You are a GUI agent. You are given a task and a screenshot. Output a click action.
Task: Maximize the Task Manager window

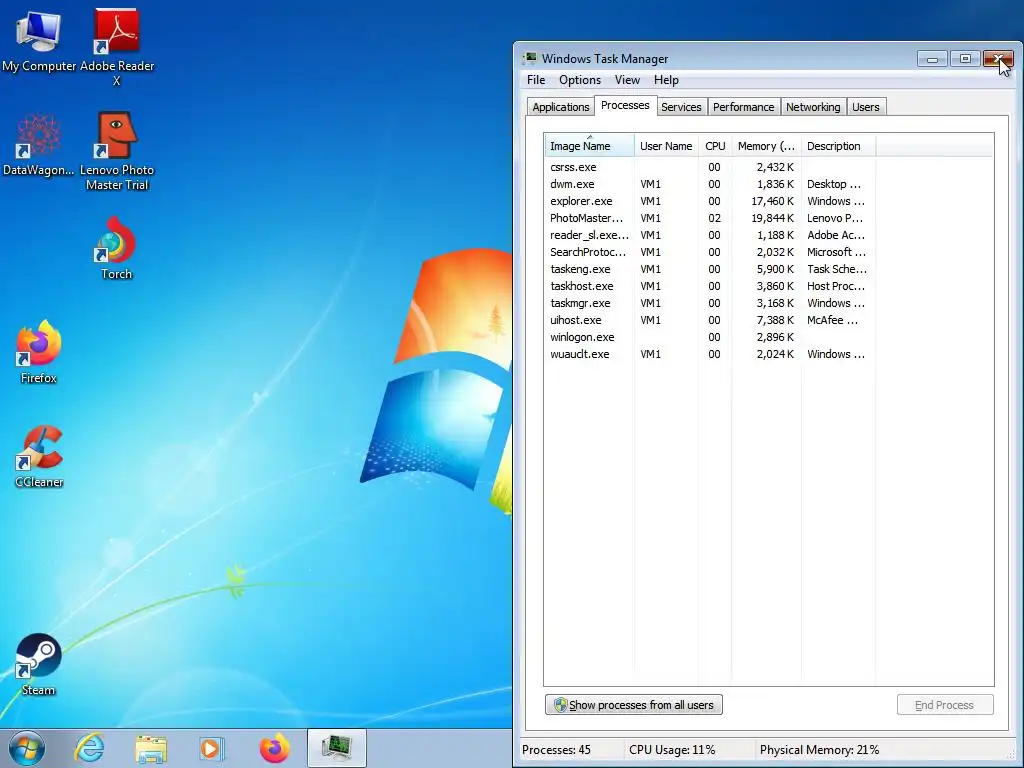click(x=965, y=59)
